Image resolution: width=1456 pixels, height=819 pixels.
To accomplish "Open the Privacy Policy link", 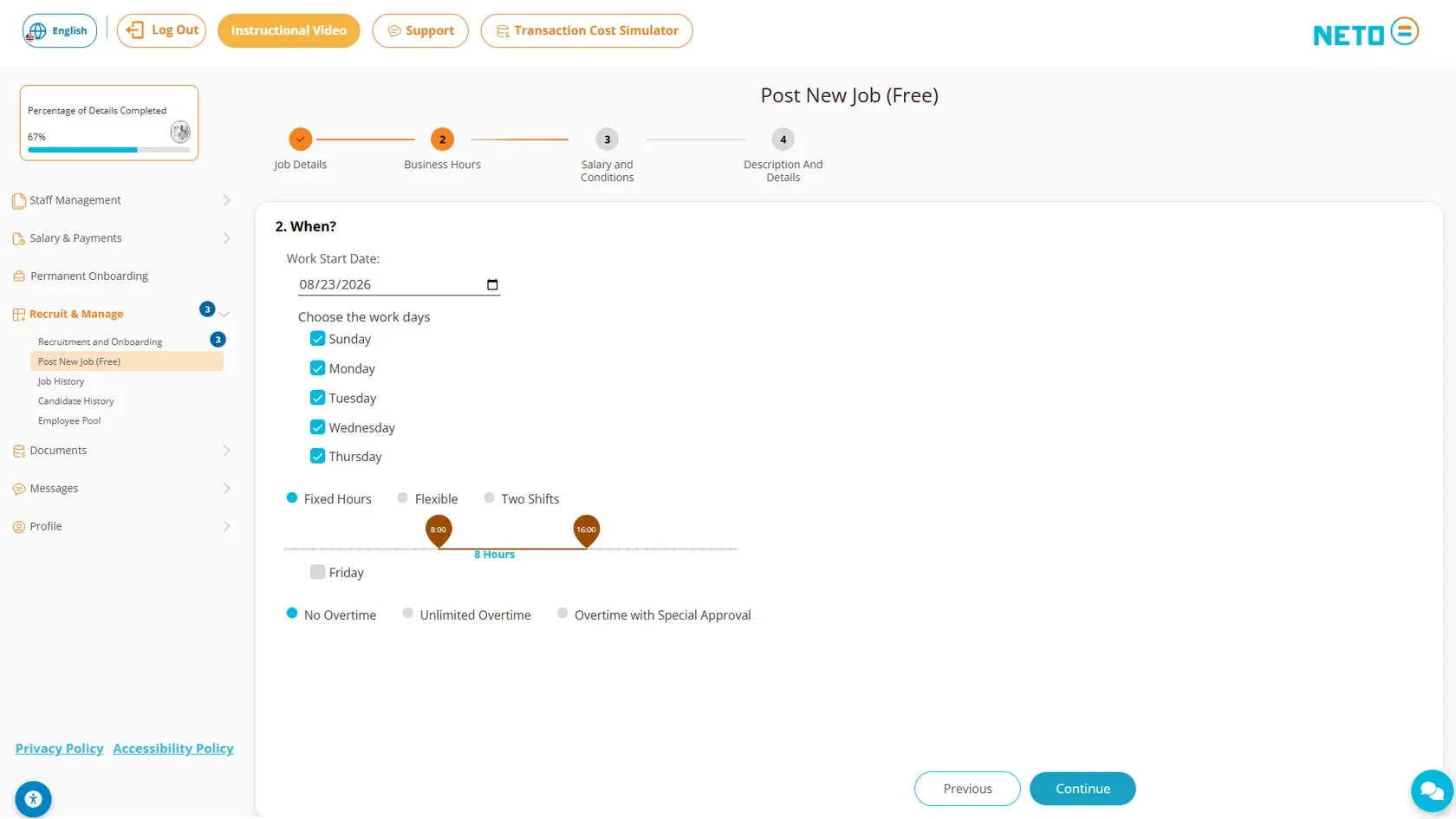I will coord(59,749).
